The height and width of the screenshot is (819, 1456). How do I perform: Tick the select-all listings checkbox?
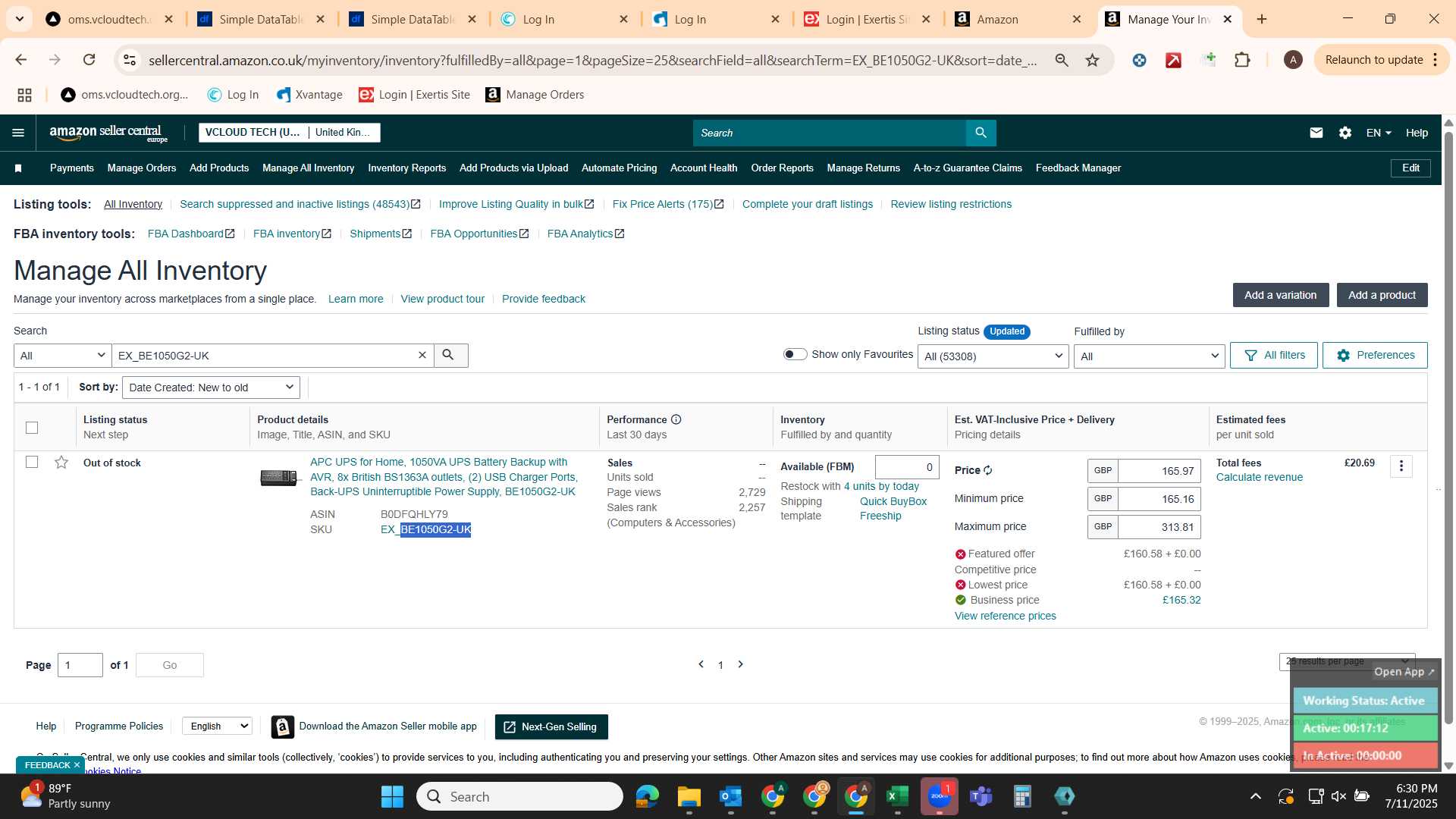[x=32, y=428]
